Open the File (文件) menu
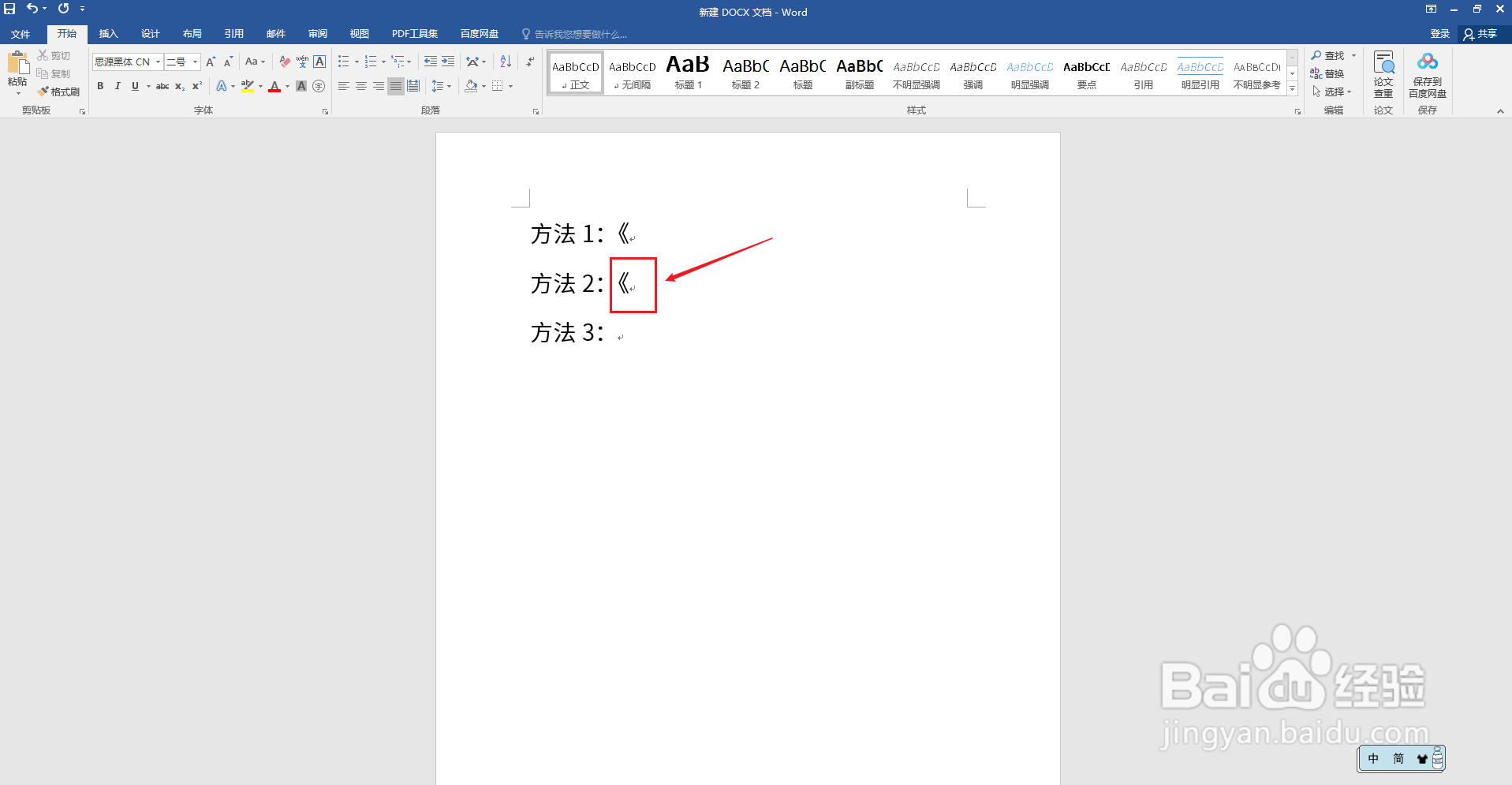 pos(21,34)
